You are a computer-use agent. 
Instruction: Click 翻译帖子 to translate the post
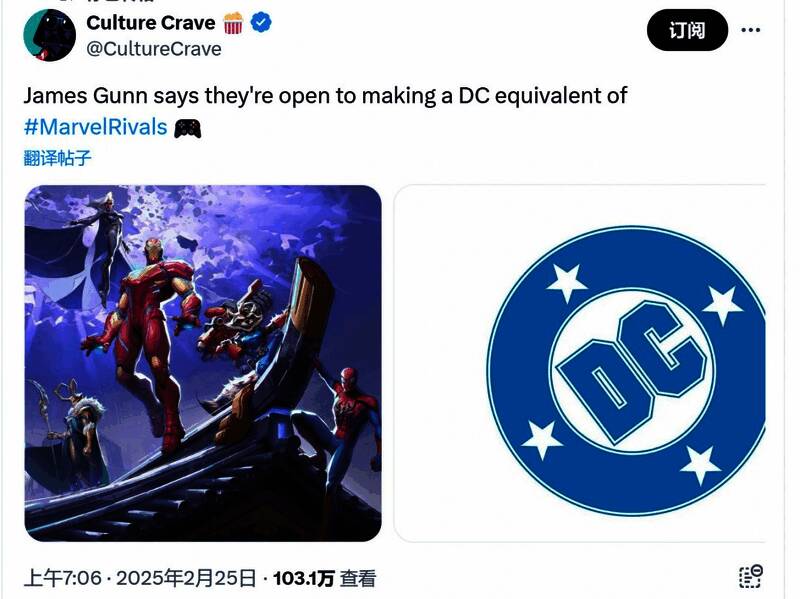click(x=58, y=158)
